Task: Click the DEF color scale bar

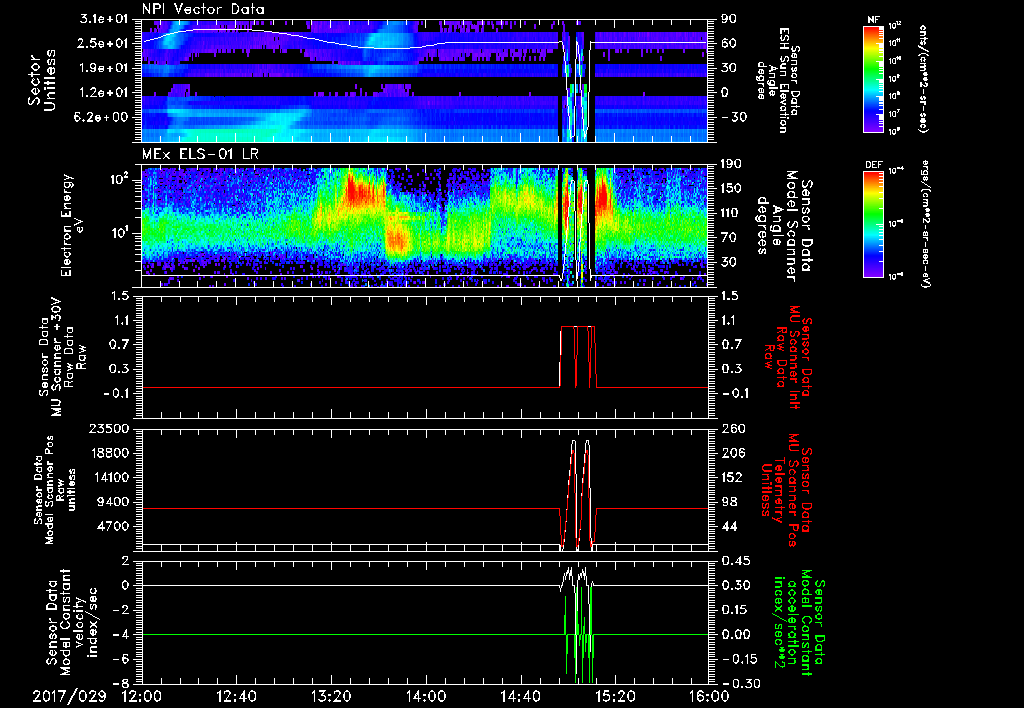Action: 874,224
